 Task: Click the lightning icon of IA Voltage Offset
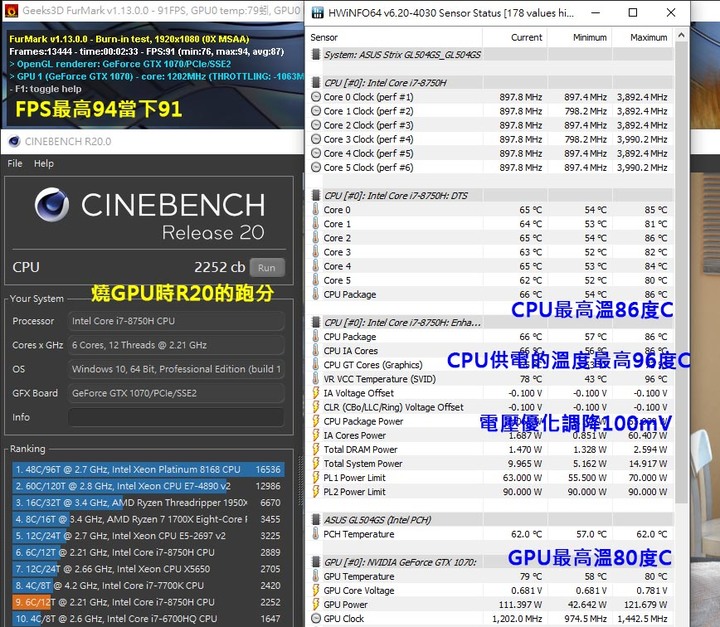coord(315,393)
